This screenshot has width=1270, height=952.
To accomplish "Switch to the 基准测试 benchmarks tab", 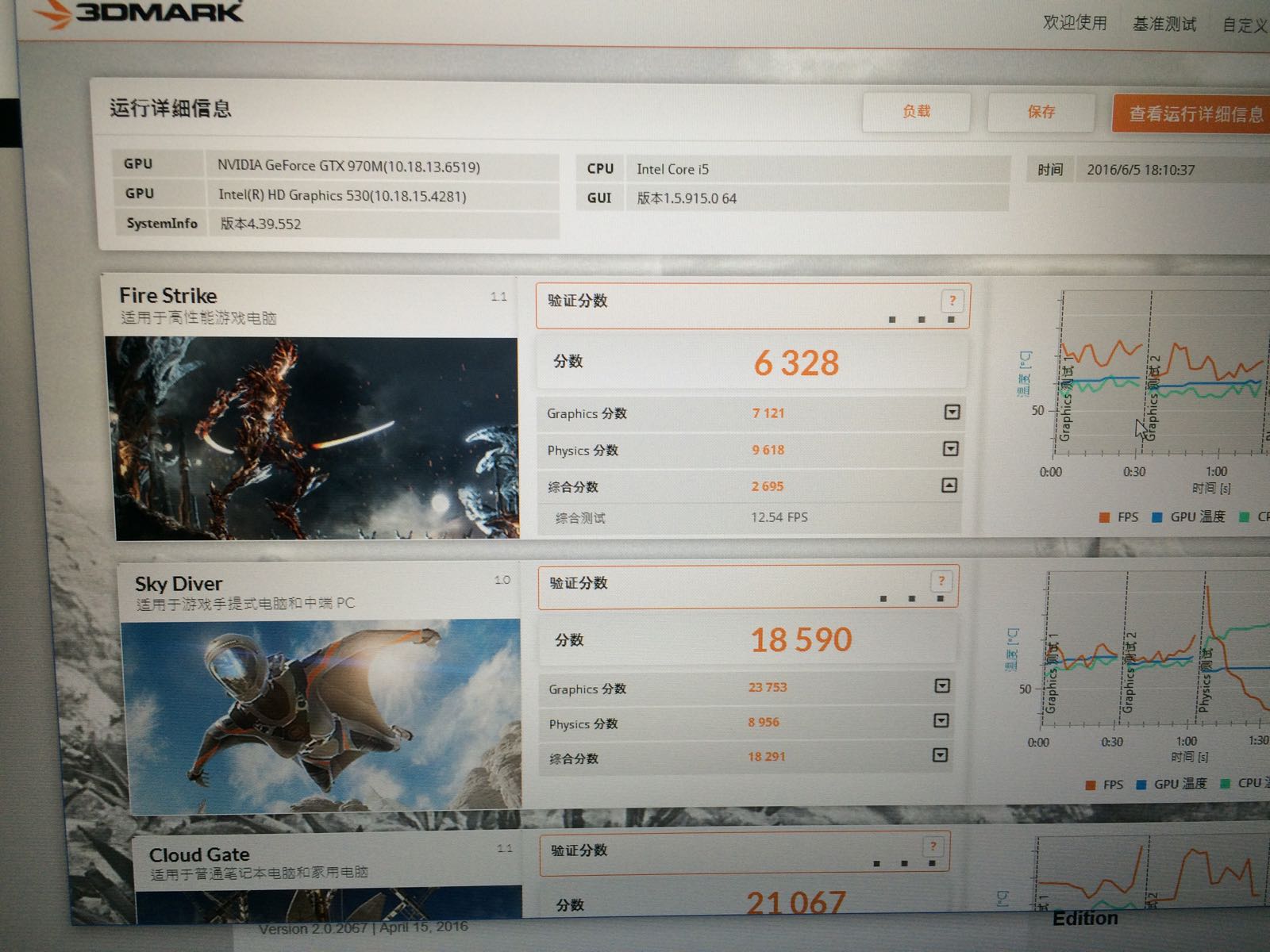I will point(1164,24).
